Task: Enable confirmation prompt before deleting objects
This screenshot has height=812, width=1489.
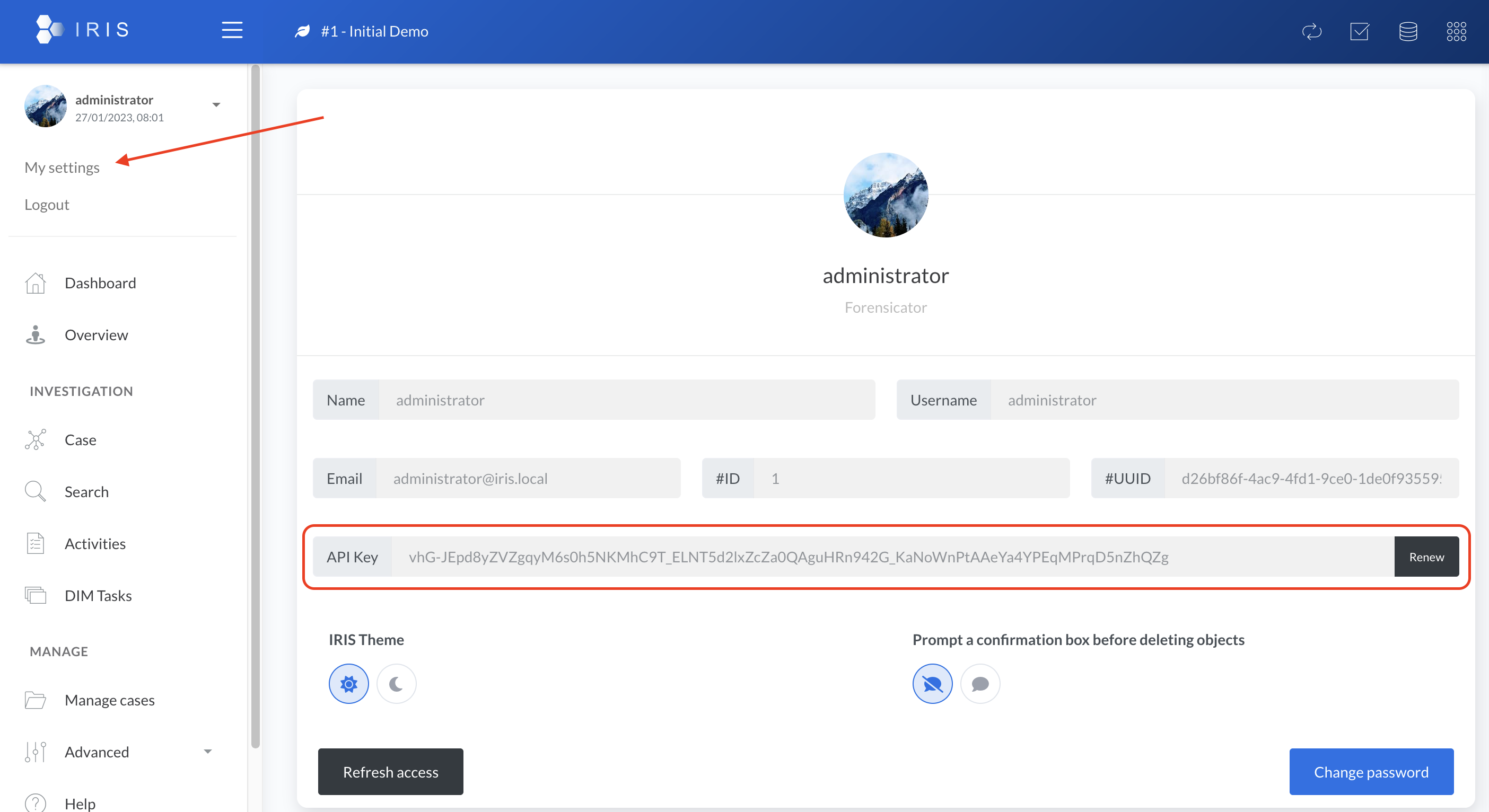Action: click(980, 684)
